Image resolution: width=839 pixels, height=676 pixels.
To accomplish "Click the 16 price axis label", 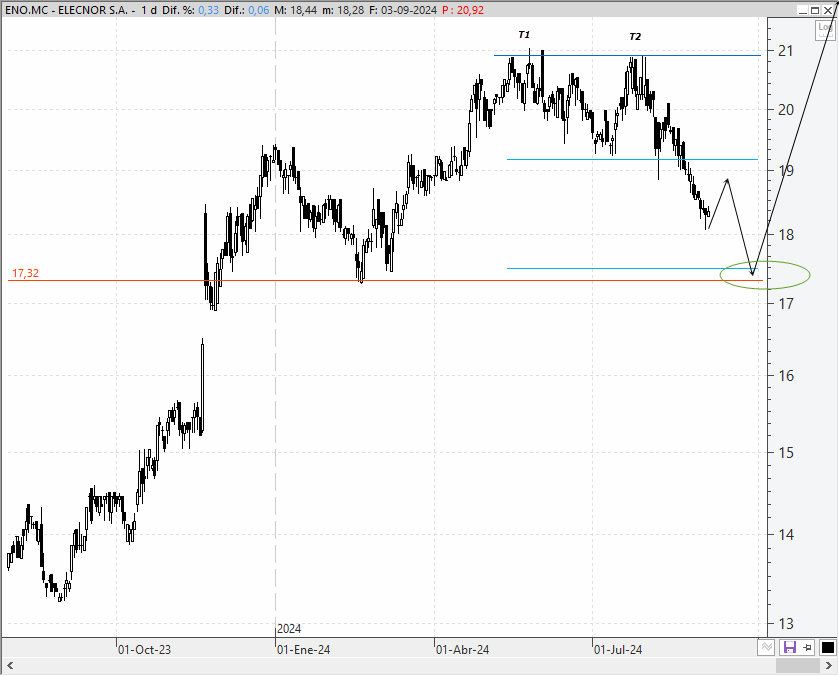I will coord(785,376).
